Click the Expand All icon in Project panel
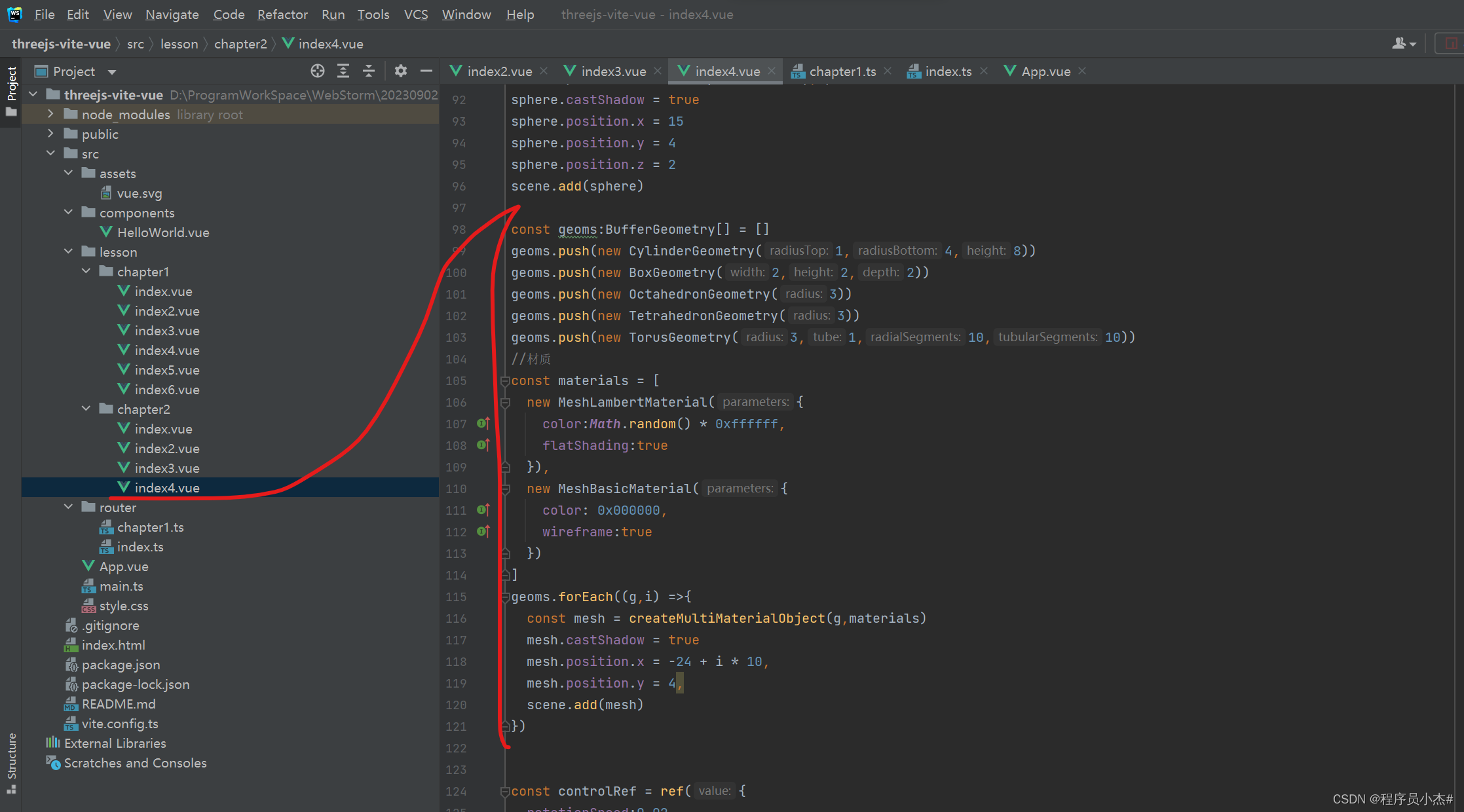The height and width of the screenshot is (812, 1464). (x=343, y=71)
